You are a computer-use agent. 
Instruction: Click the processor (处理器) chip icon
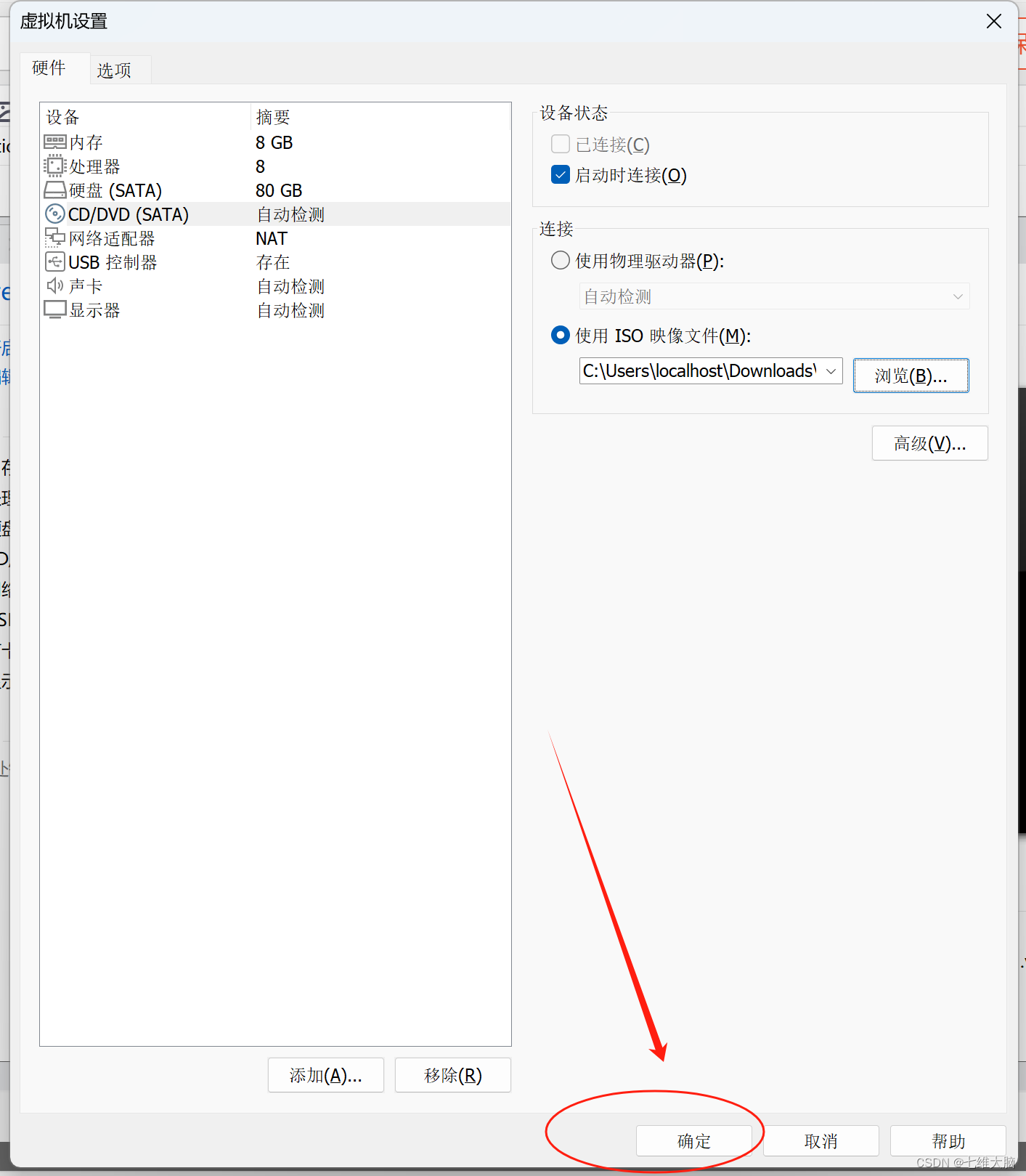click(x=55, y=166)
